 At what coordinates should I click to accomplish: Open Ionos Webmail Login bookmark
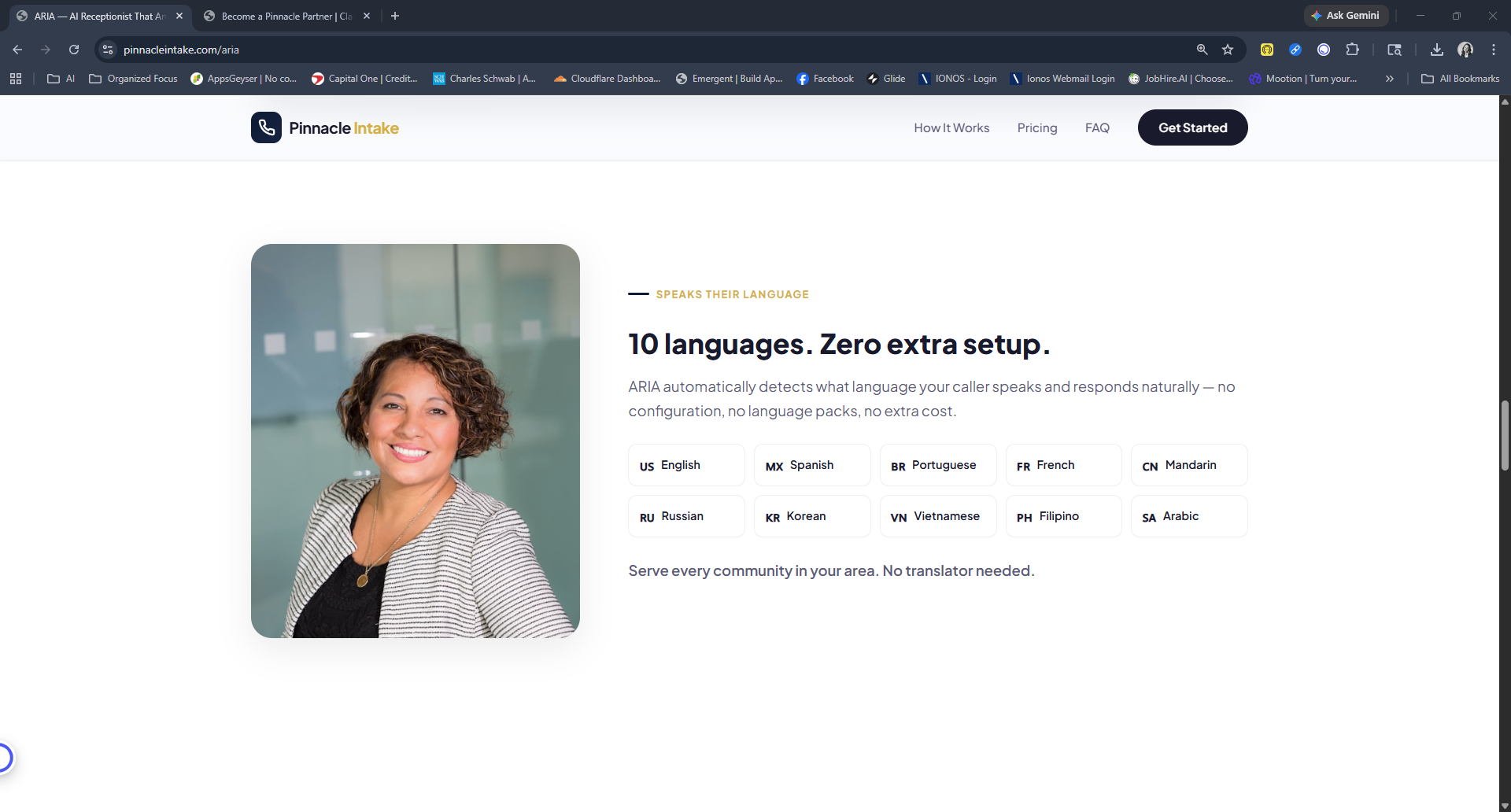pyautogui.click(x=1062, y=79)
